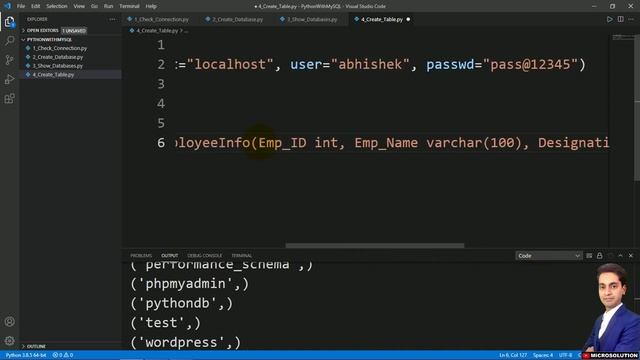Click Ln 6, Col 127 status entry
Viewport: 640px width, 360px height.
point(513,355)
